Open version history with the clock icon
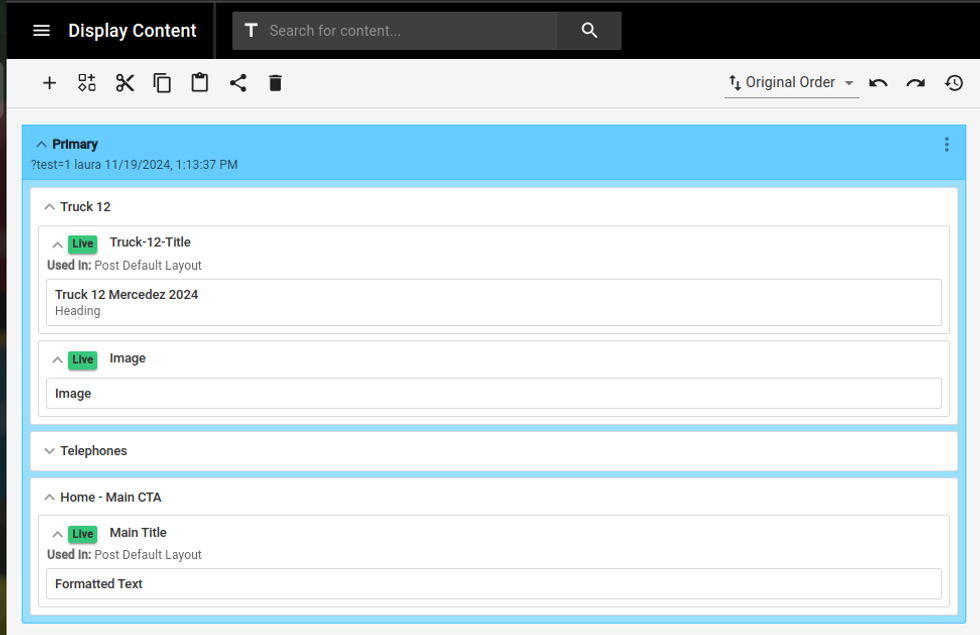The image size is (980, 635). 953,83
